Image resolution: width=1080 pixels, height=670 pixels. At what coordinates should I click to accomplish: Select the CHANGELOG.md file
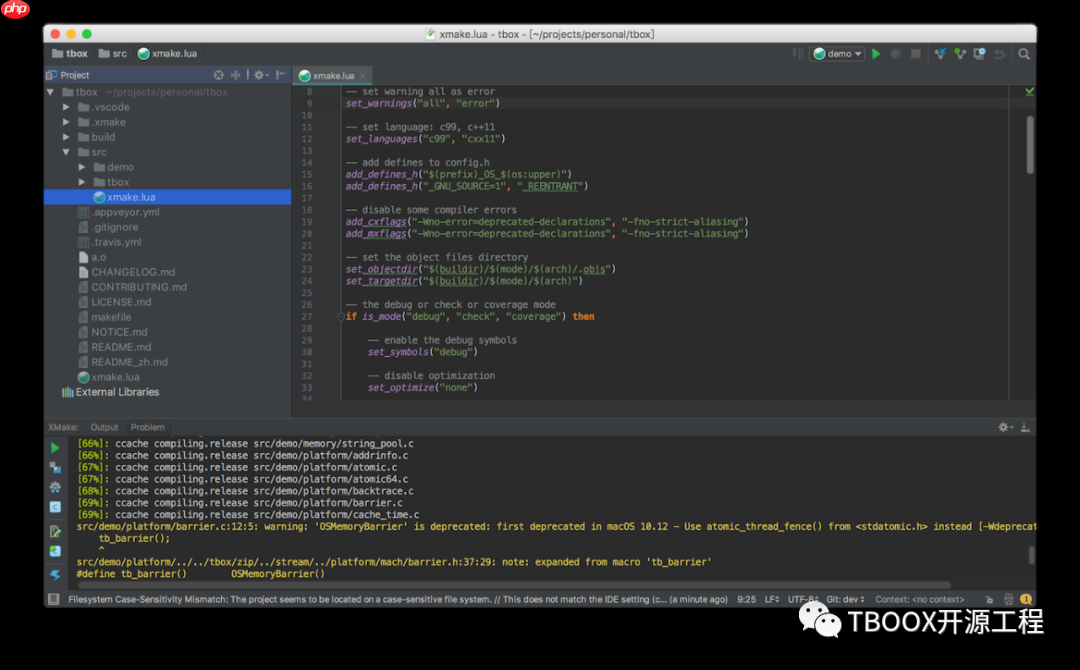[127, 272]
